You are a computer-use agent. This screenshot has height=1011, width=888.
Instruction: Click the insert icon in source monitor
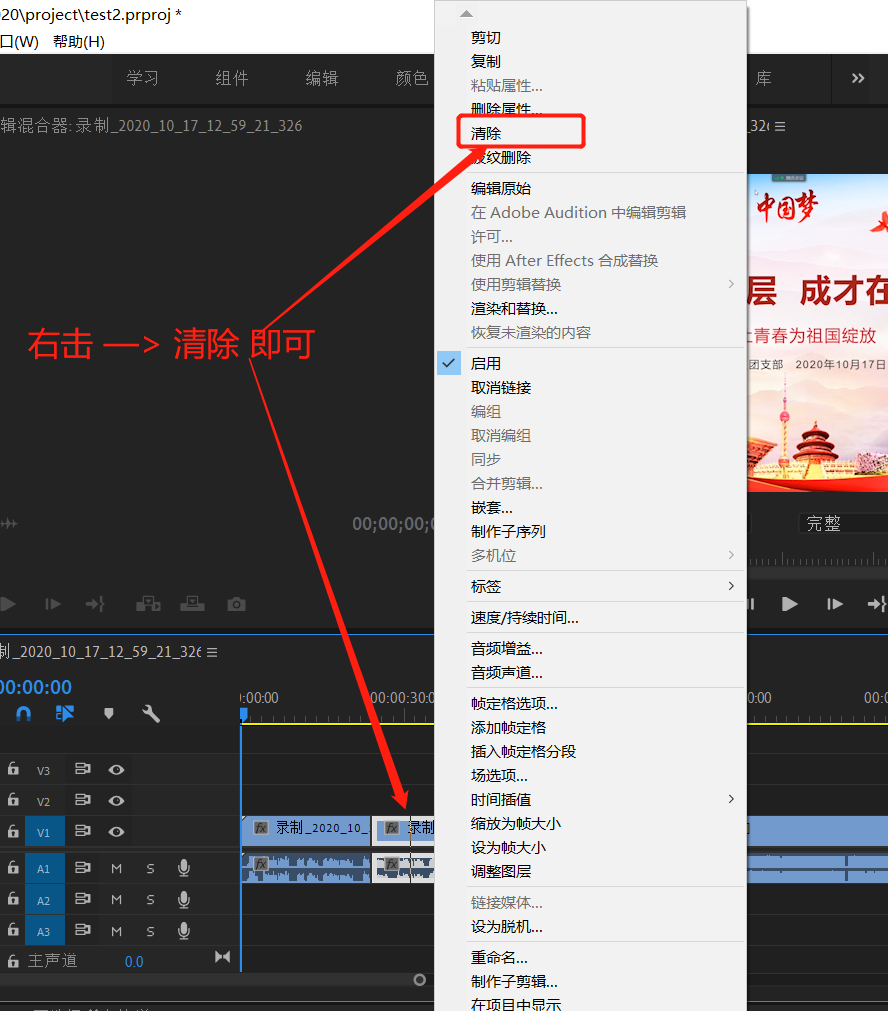coord(148,604)
